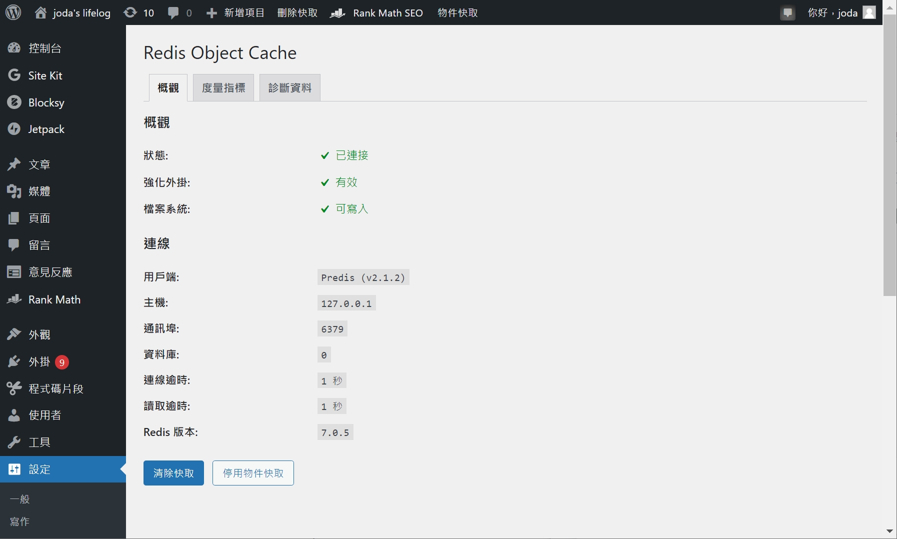Click the 媒體 media icon
897x539 pixels.
tap(14, 191)
